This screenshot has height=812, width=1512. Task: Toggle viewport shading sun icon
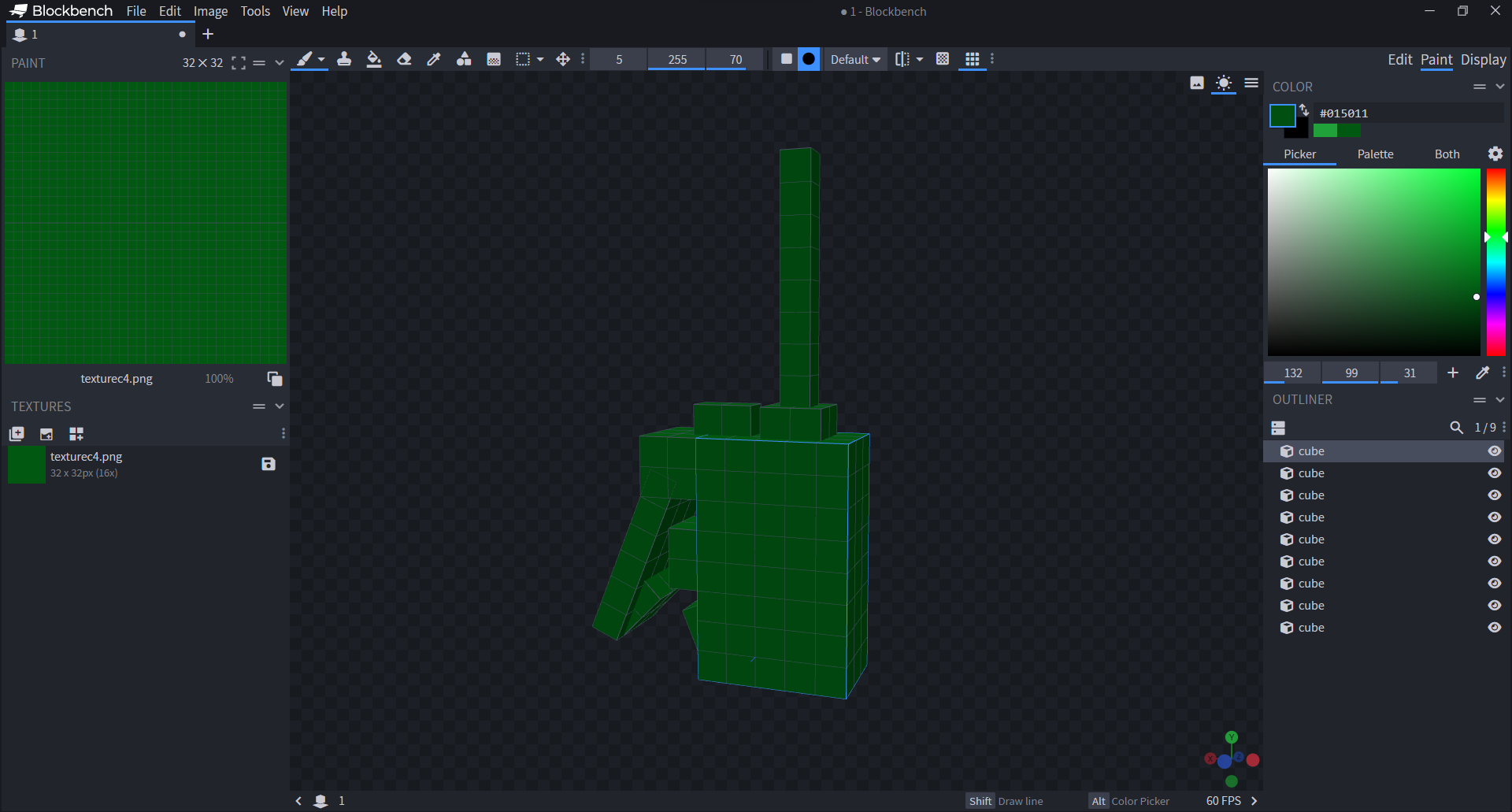[x=1223, y=83]
